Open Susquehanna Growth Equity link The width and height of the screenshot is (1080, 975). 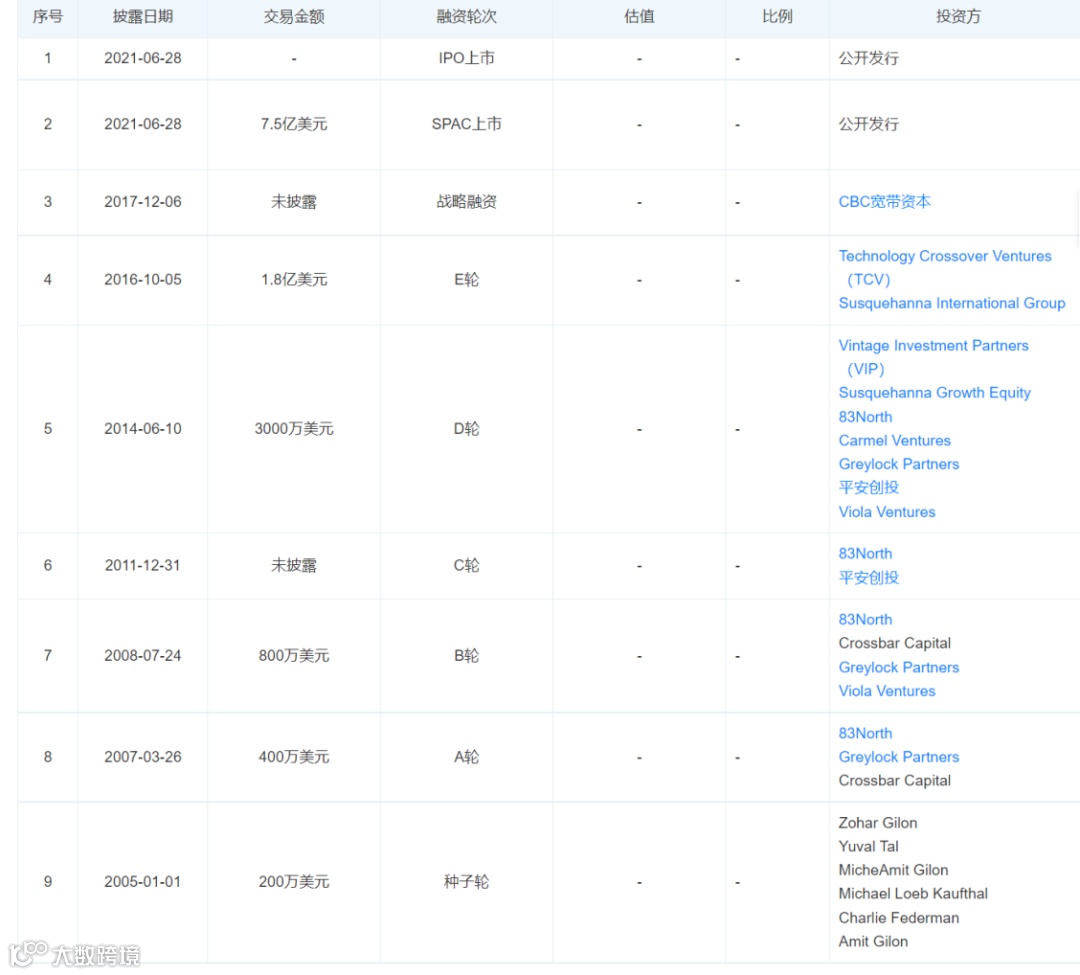(935, 393)
